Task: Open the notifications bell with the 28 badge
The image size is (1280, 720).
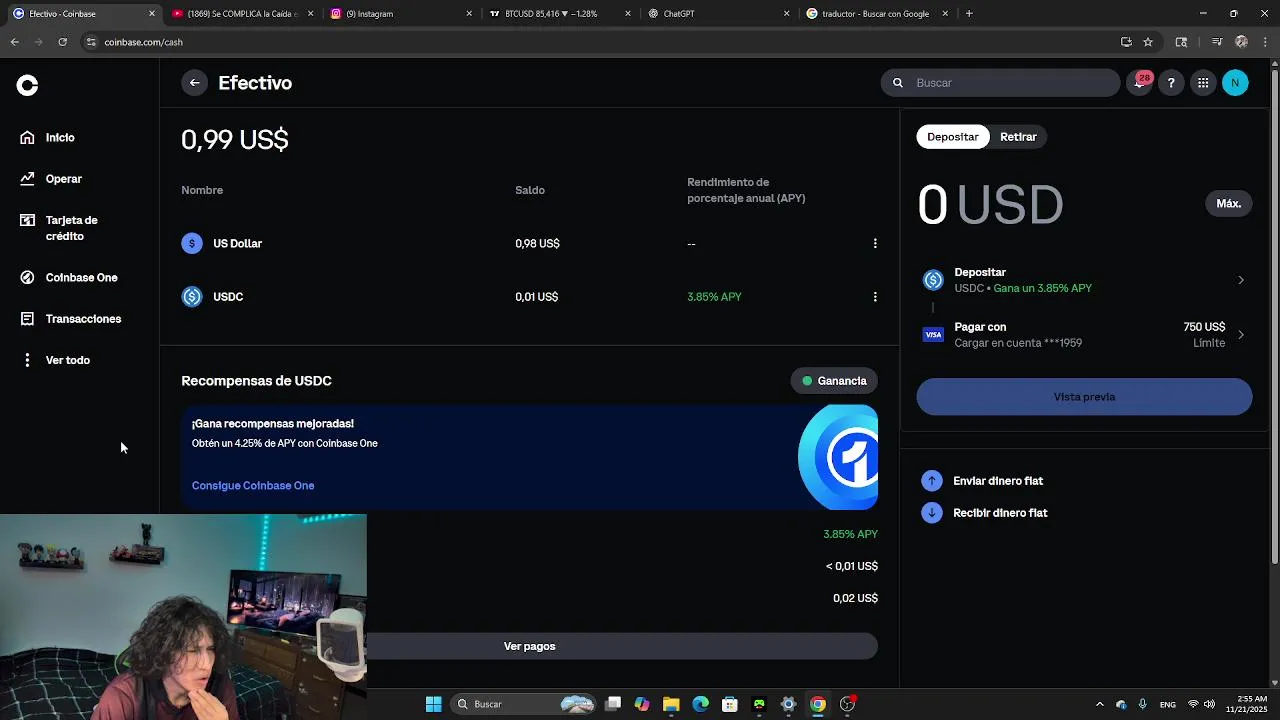Action: point(1139,83)
